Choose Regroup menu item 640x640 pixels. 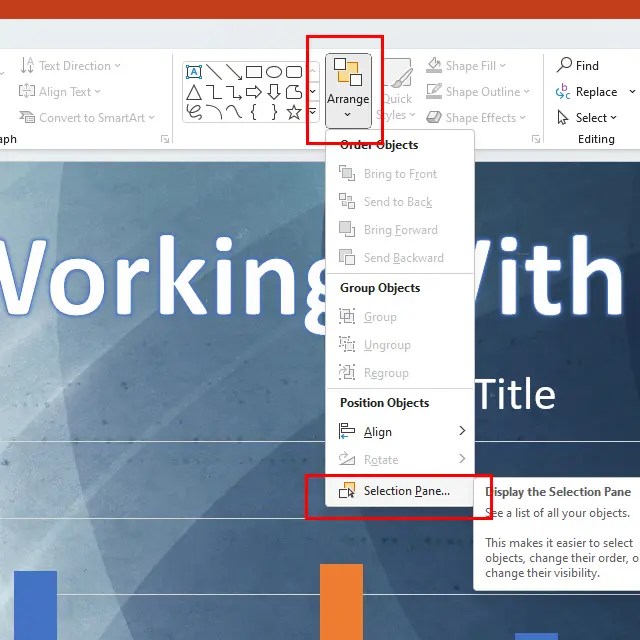click(x=400, y=373)
